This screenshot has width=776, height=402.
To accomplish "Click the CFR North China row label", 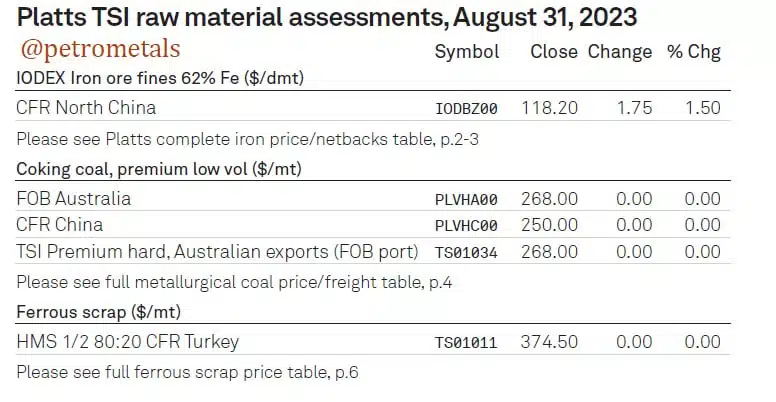I will pyautogui.click(x=86, y=108).
